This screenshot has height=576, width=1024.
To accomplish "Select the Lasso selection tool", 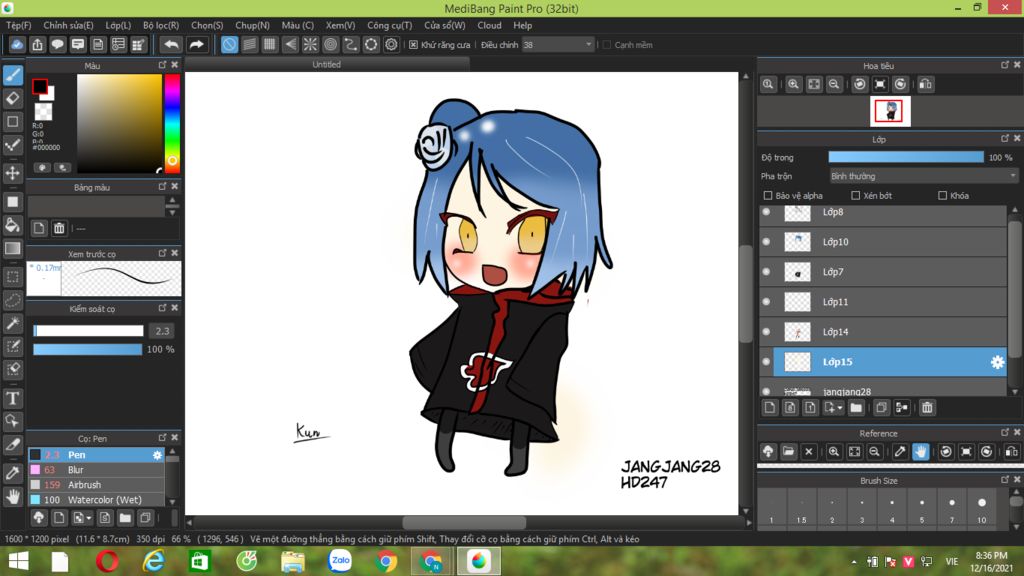I will point(12,300).
